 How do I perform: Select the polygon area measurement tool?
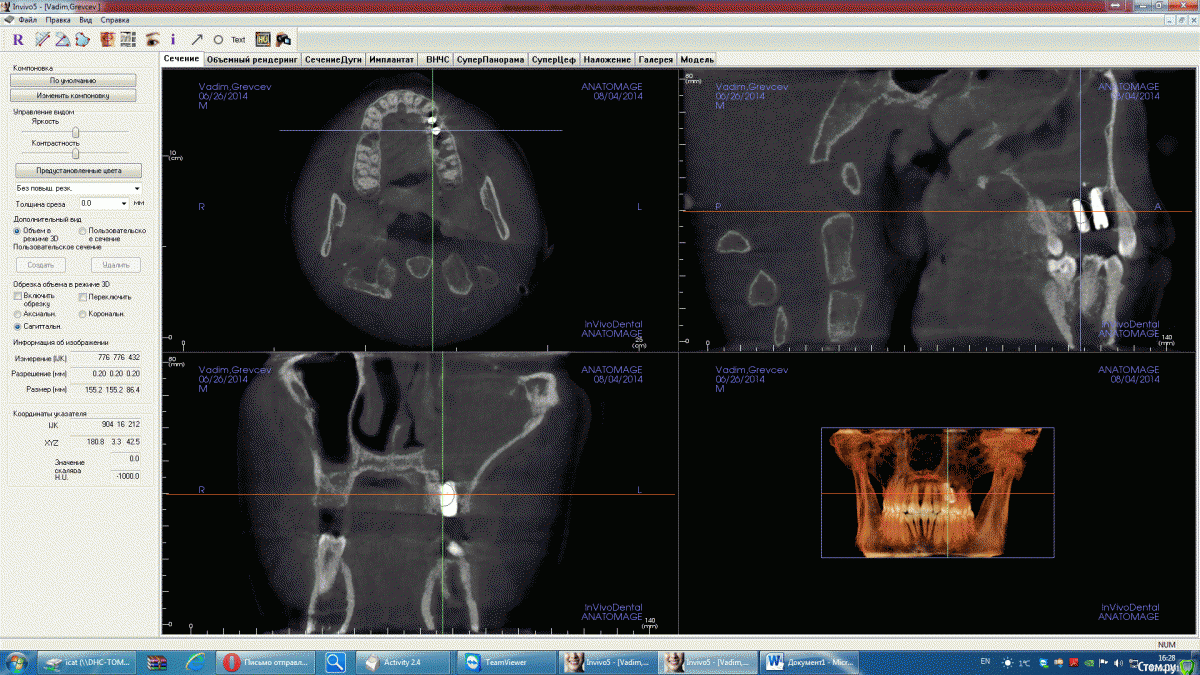coord(84,40)
